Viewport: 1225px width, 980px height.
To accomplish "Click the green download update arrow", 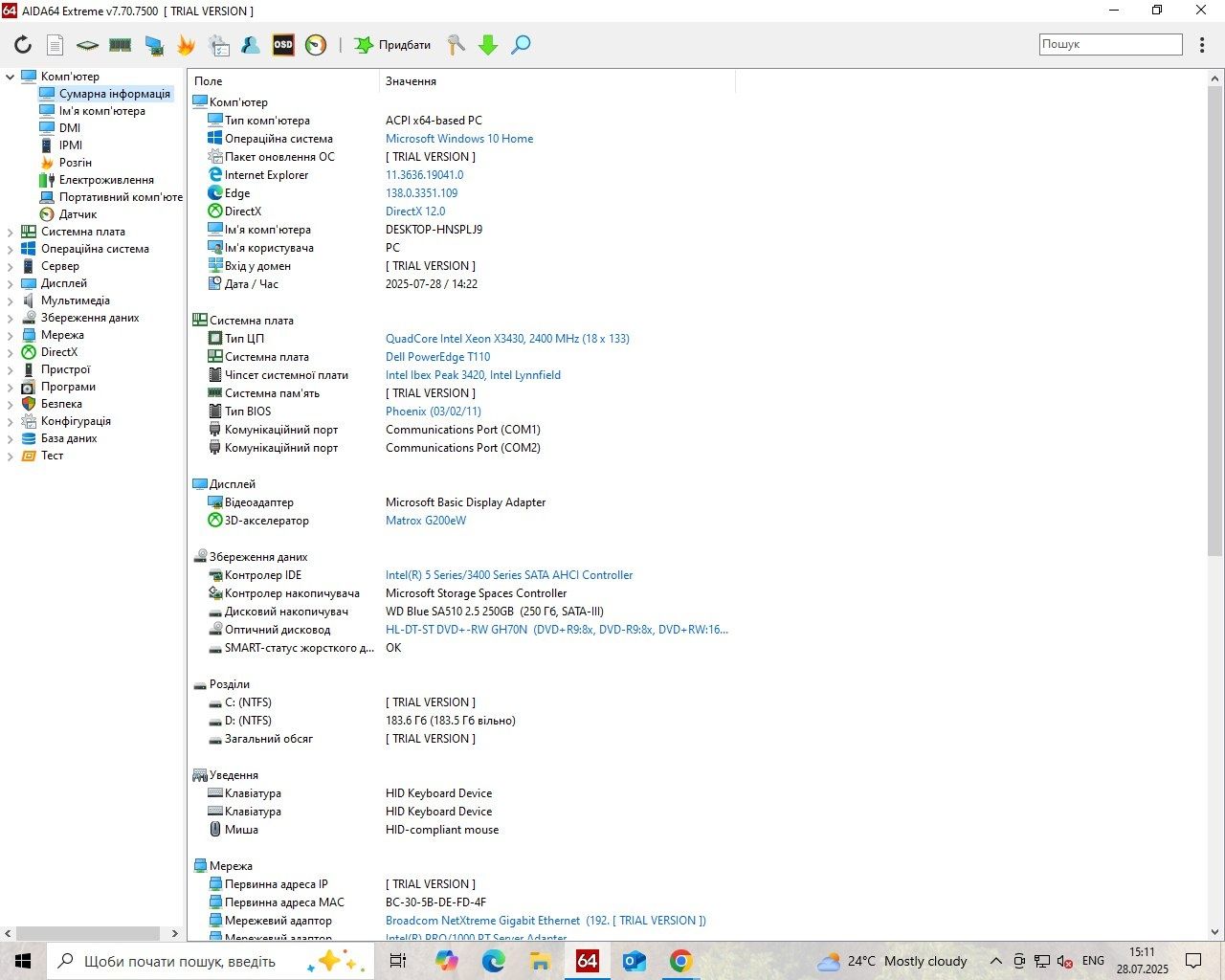I will (488, 45).
